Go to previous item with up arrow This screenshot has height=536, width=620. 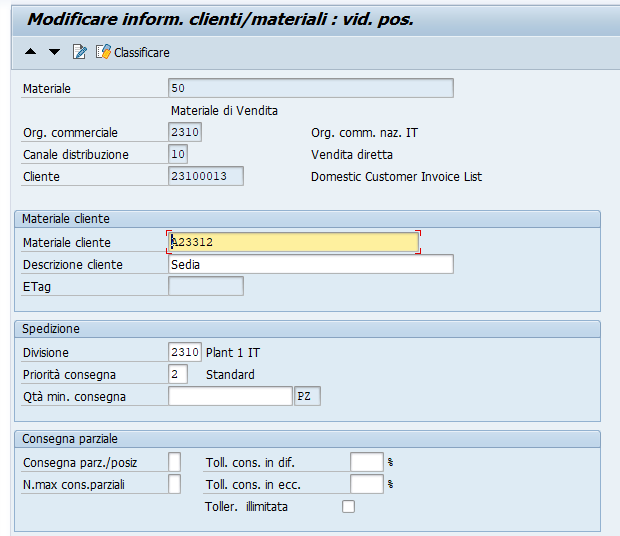point(30,52)
